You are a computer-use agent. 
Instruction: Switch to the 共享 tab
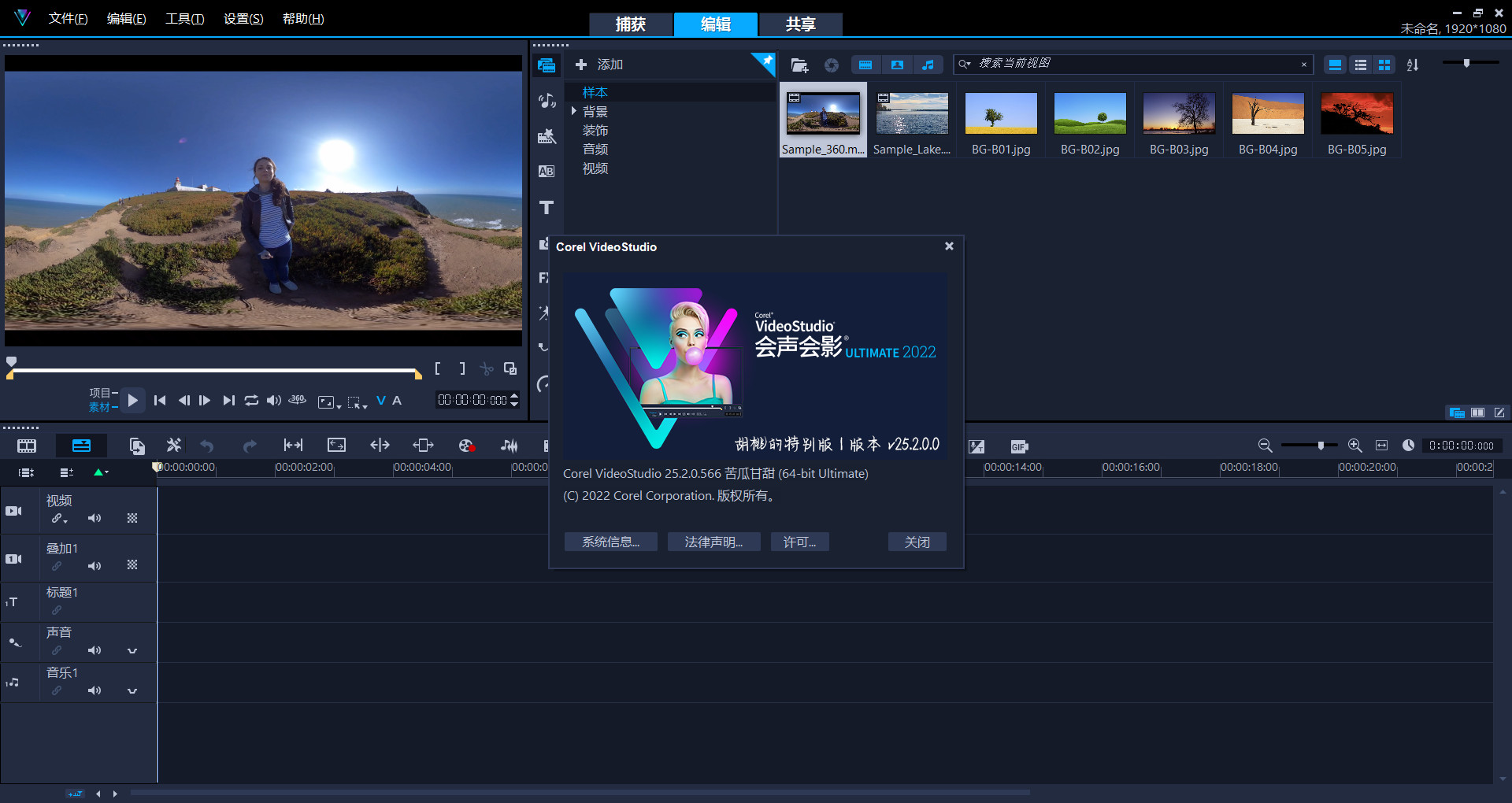[801, 24]
